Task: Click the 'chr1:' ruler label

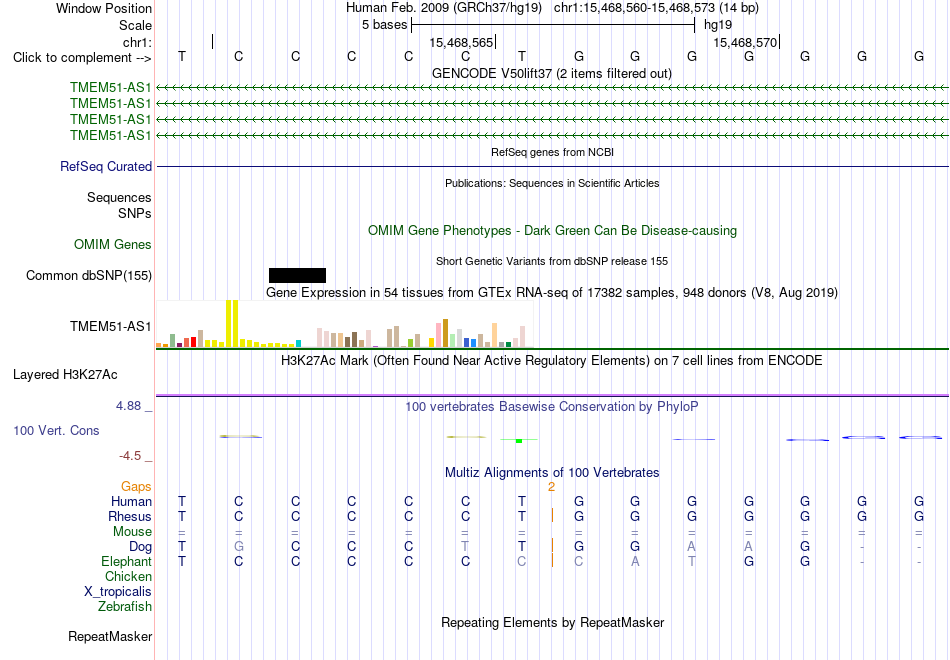Action: 138,42
